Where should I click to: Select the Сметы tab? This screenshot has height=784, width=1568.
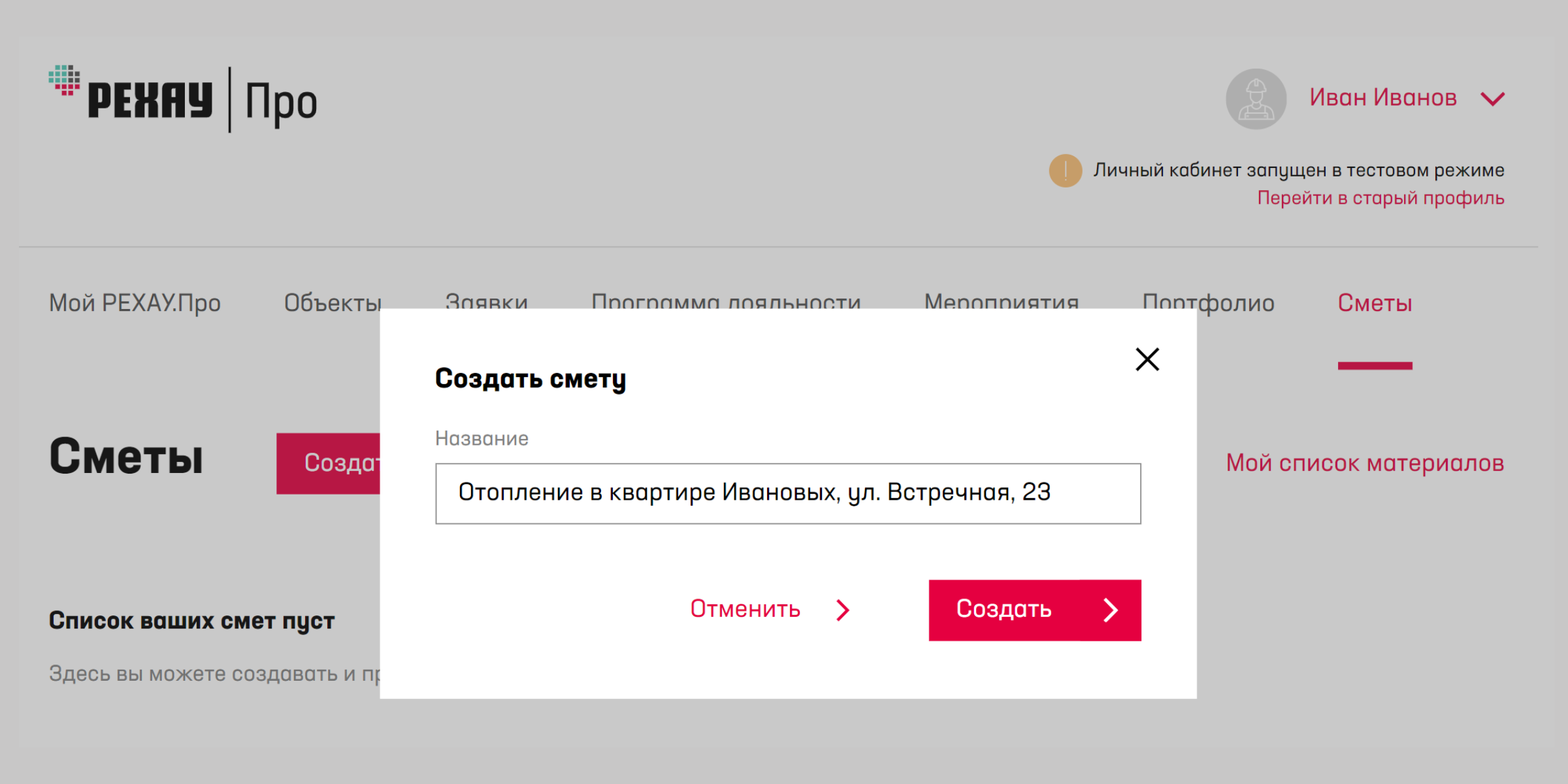(1375, 302)
